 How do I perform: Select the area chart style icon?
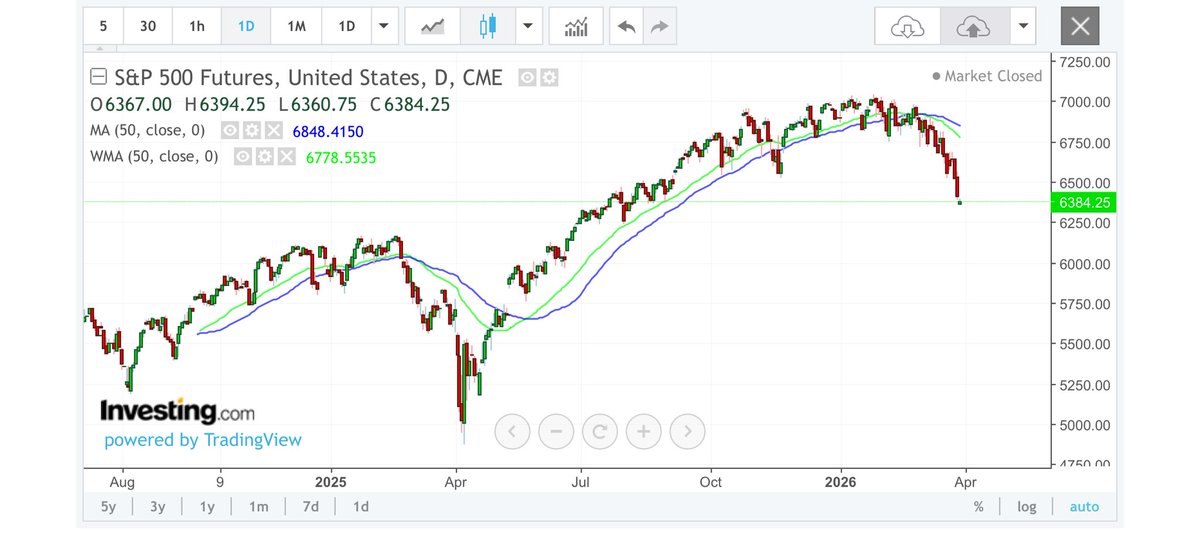(x=434, y=26)
